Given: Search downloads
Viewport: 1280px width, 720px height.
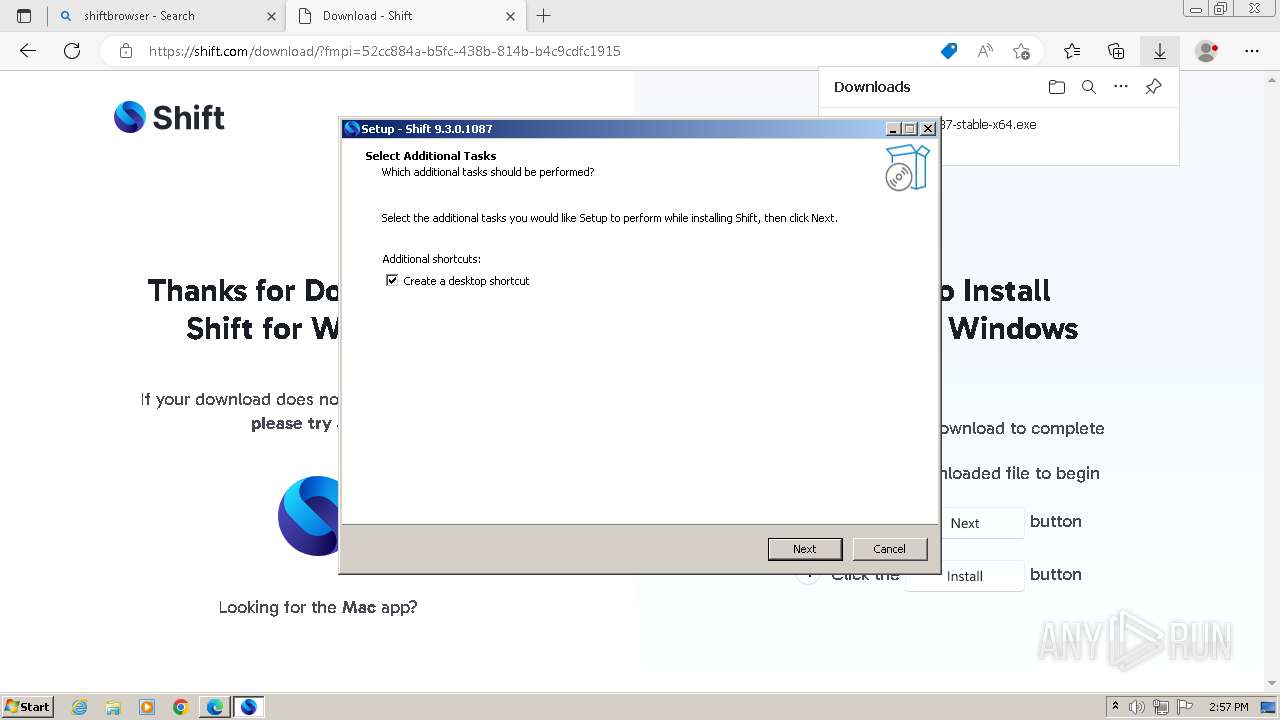Looking at the screenshot, I should point(1089,87).
